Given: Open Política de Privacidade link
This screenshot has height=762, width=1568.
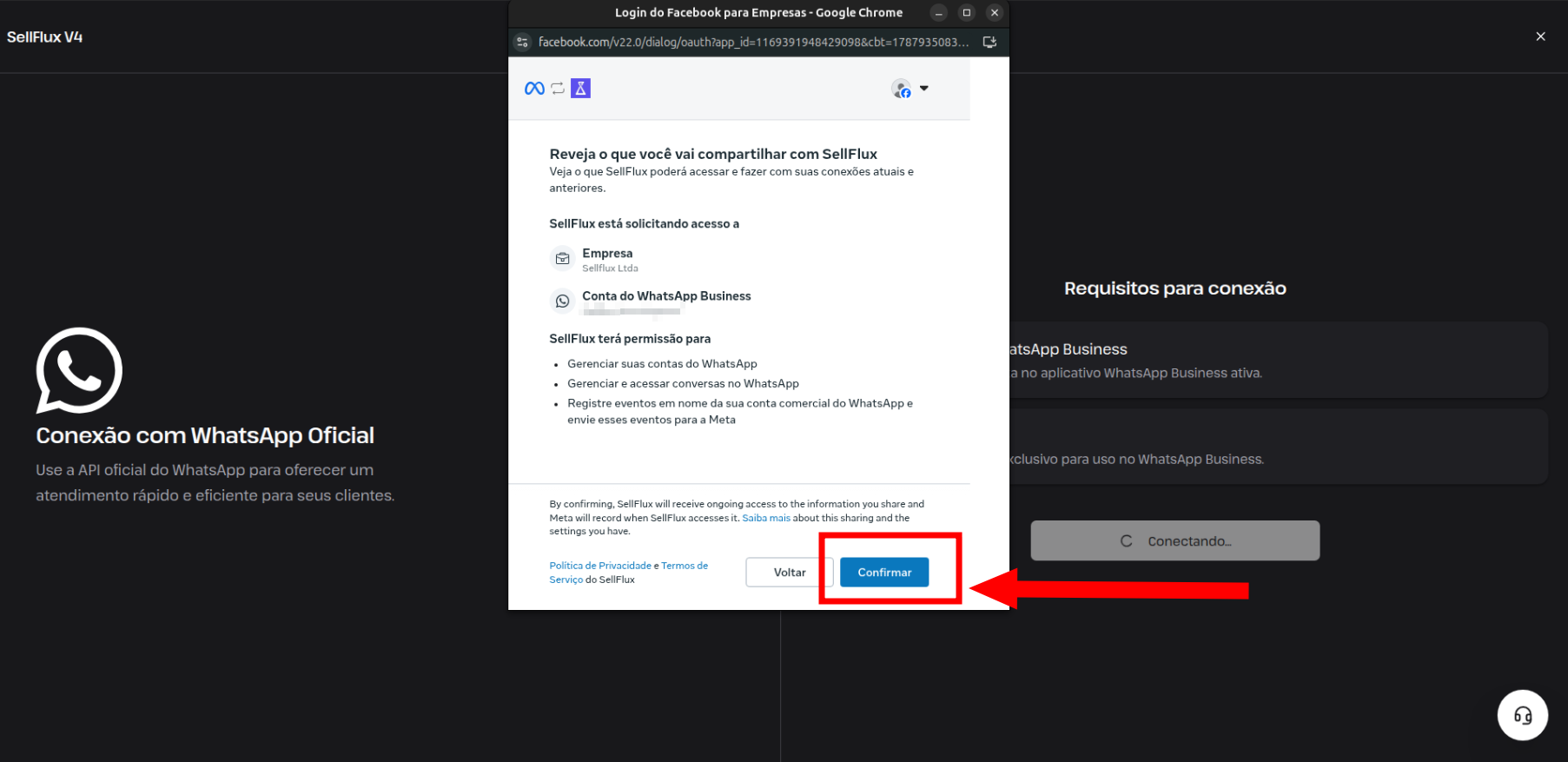Looking at the screenshot, I should click(x=600, y=566).
